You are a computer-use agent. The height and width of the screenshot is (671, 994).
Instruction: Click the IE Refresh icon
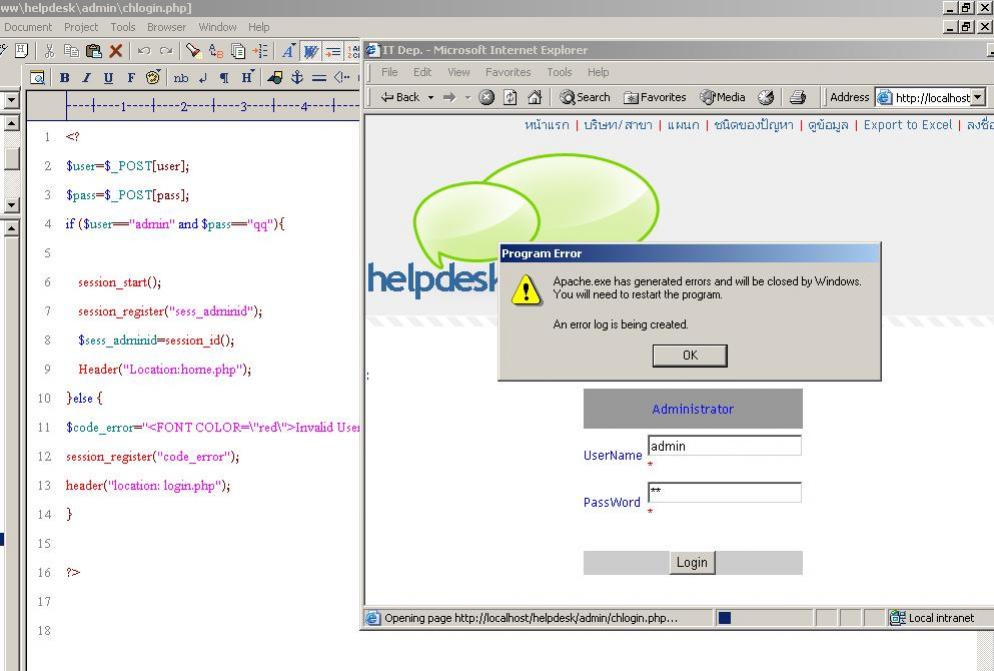pyautogui.click(x=510, y=97)
